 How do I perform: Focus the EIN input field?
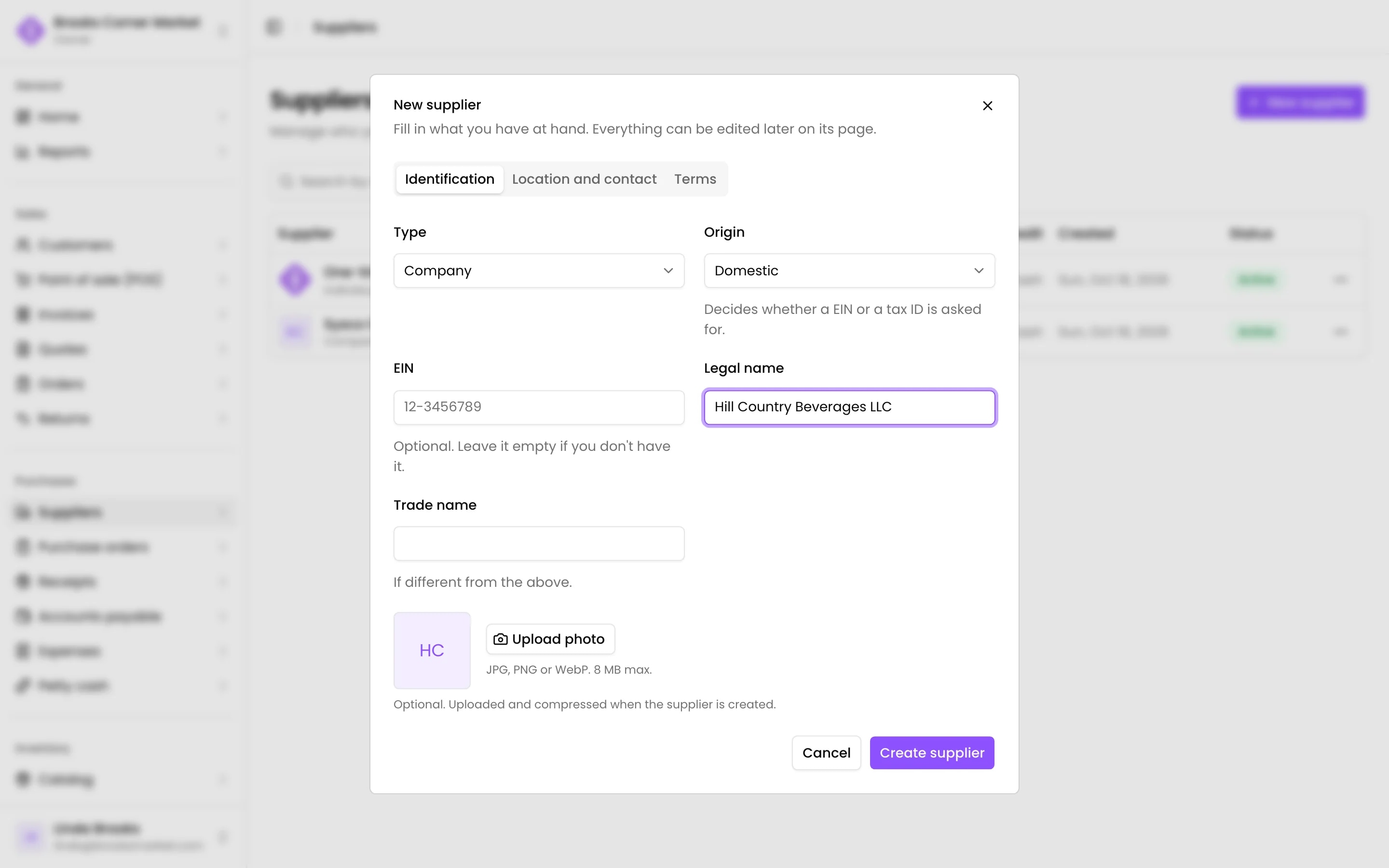click(x=538, y=407)
